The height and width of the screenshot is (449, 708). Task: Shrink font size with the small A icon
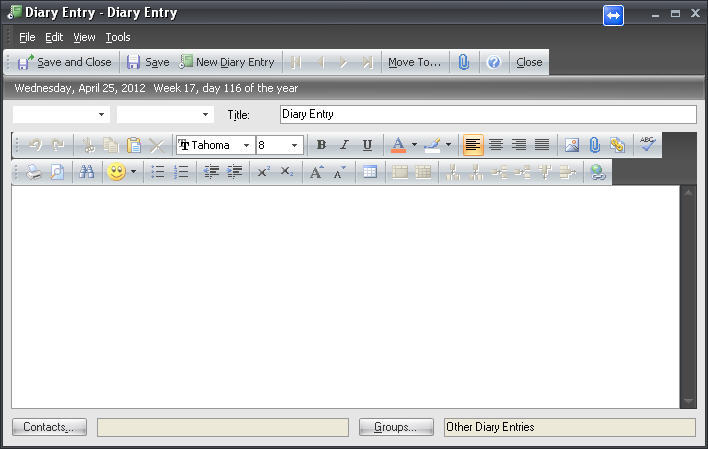tap(339, 172)
